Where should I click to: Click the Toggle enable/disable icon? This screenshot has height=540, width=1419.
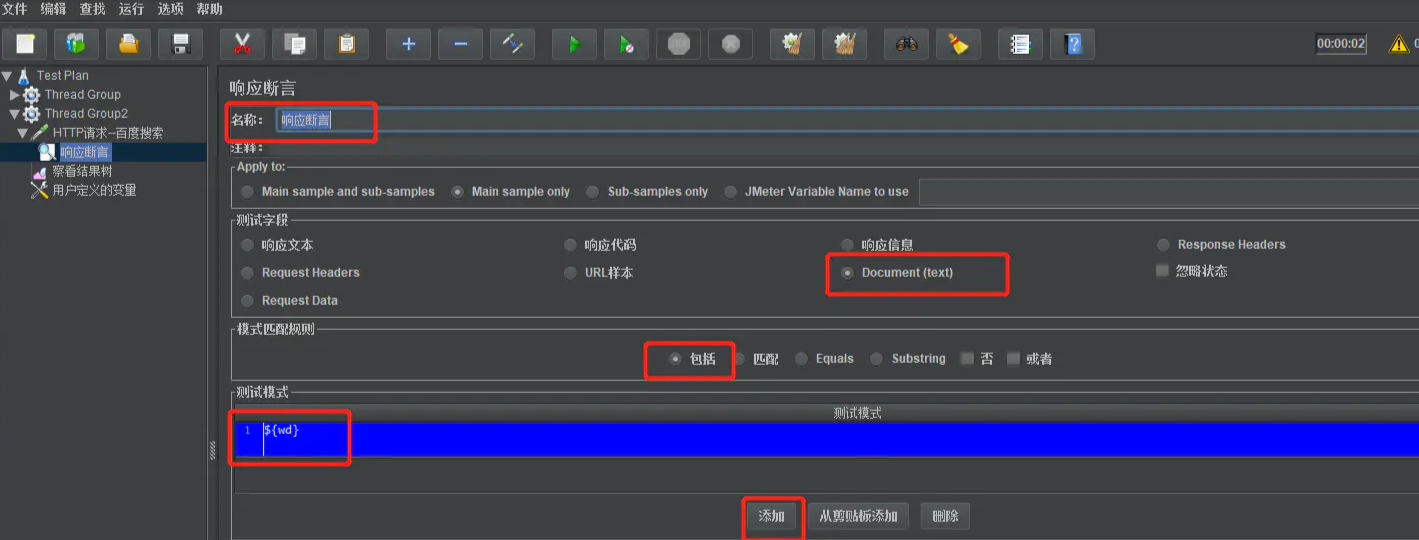coord(512,44)
